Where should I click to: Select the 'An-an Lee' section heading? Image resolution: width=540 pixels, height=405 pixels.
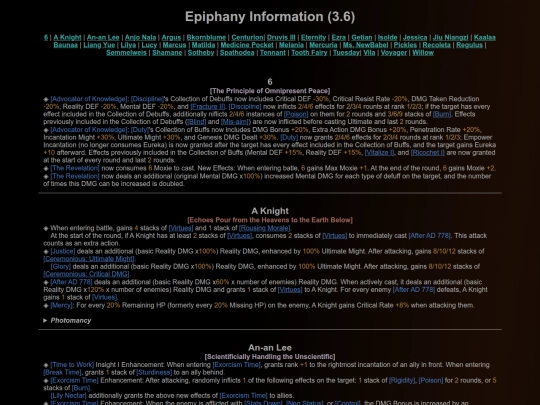coord(270,347)
